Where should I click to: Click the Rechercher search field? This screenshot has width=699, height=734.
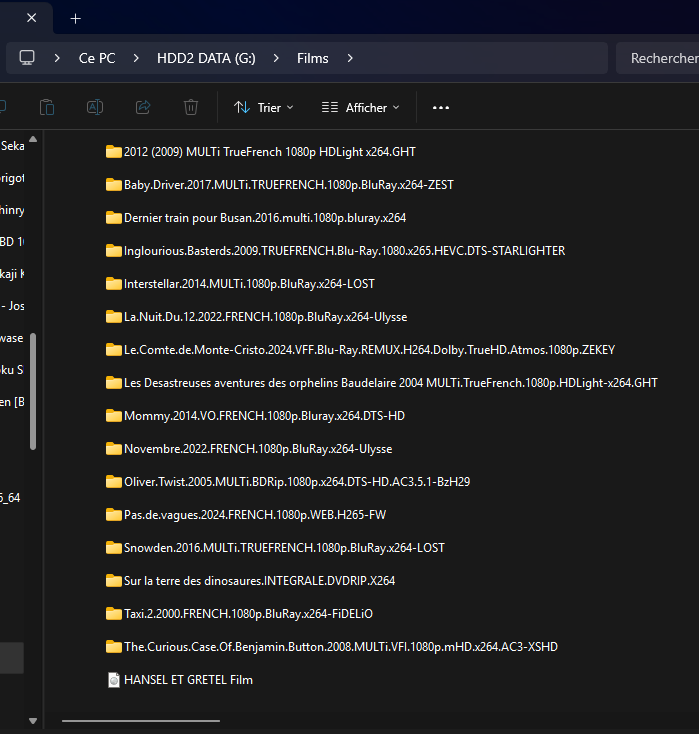(657, 58)
